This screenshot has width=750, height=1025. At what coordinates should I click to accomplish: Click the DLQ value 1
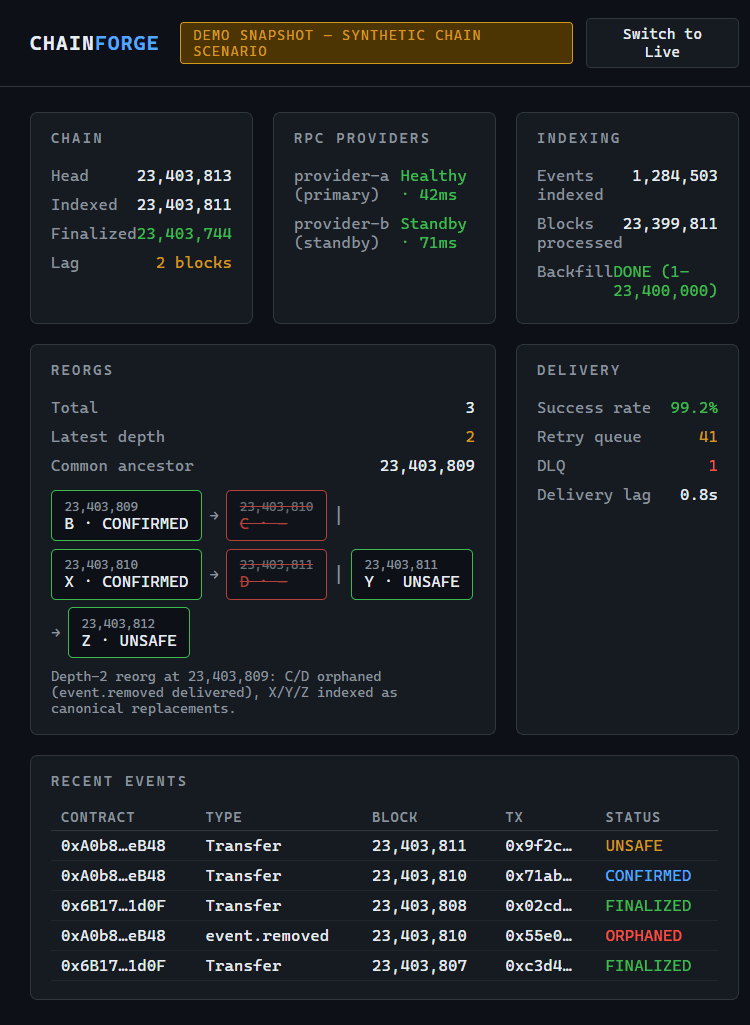pos(713,466)
